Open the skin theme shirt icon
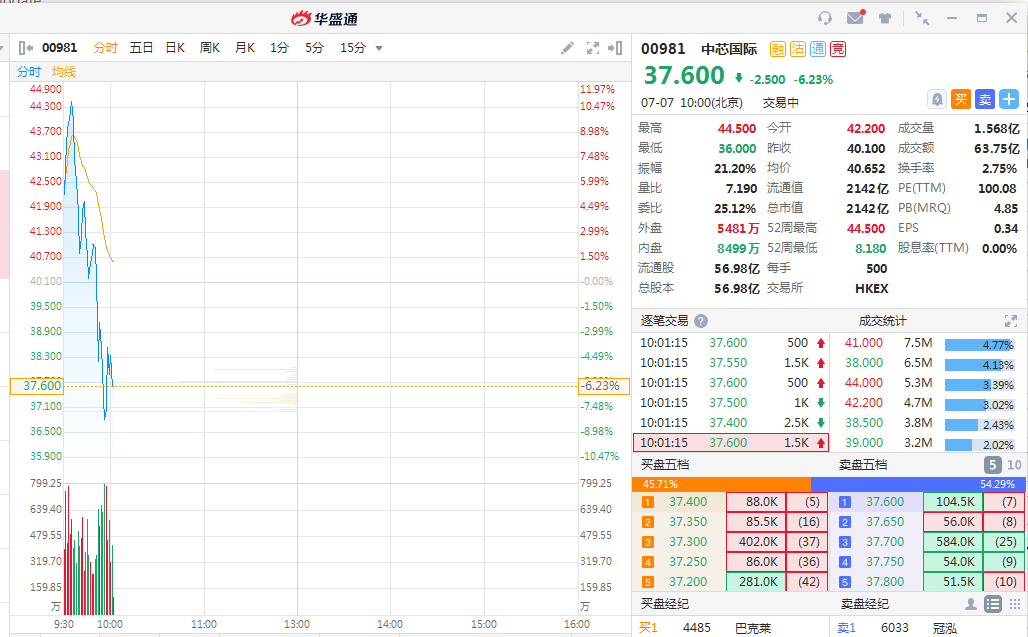 coord(885,18)
